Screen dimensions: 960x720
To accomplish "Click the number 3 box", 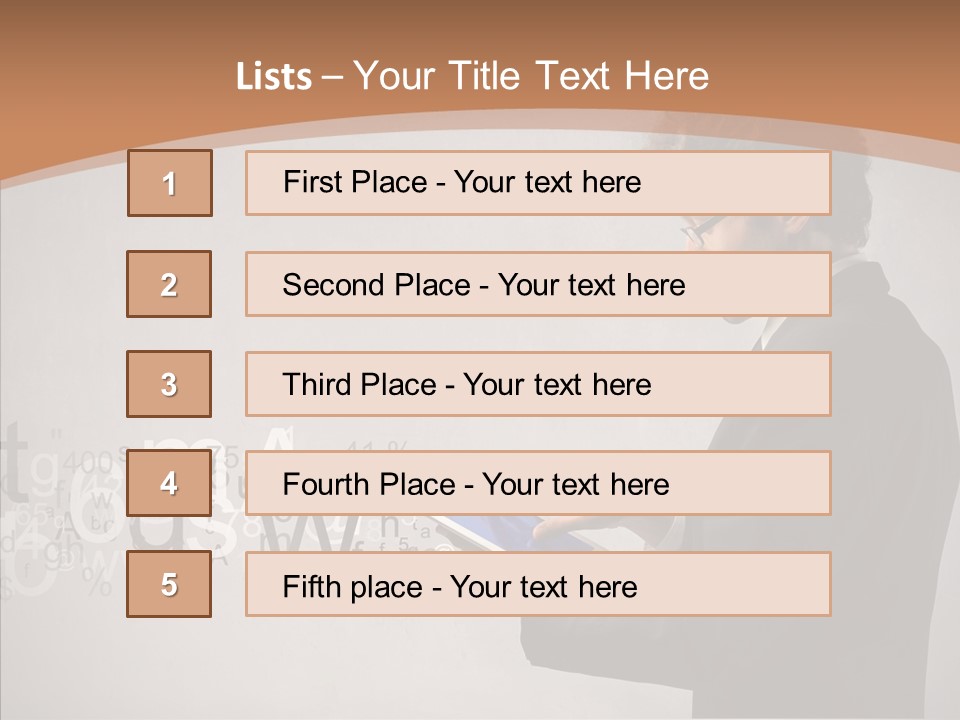I will click(169, 384).
